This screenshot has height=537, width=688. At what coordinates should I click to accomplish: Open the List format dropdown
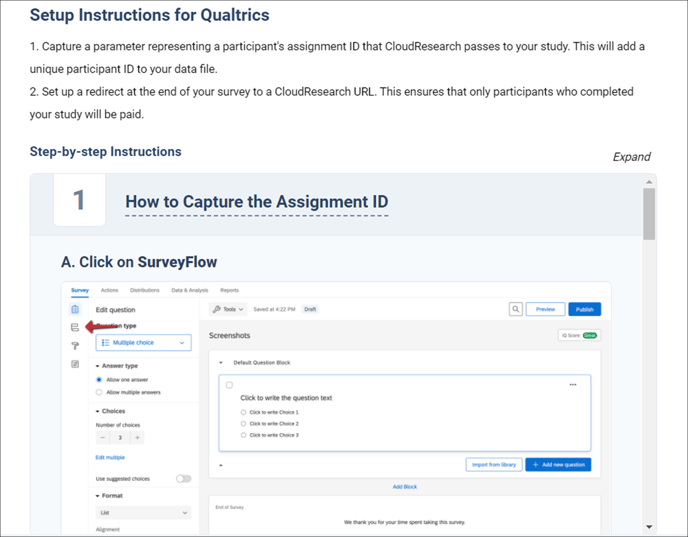click(143, 512)
